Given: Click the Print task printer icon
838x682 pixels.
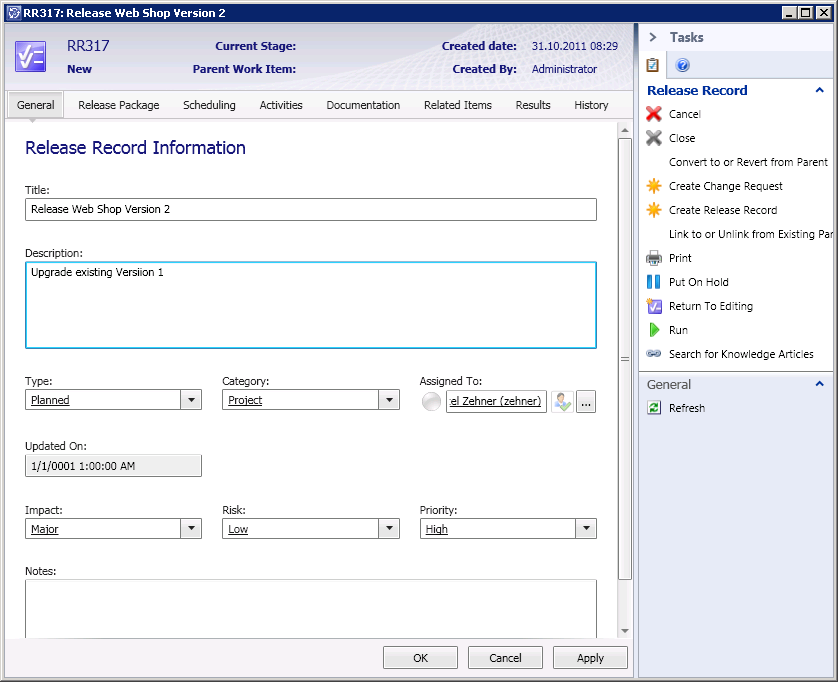Looking at the screenshot, I should coord(654,258).
